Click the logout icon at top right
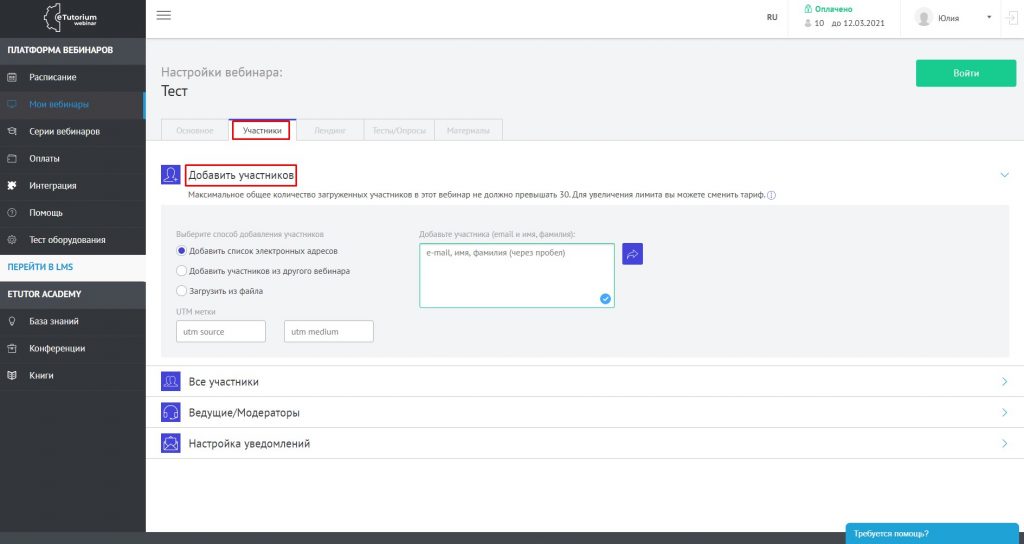The image size is (1024, 544). 1012,17
